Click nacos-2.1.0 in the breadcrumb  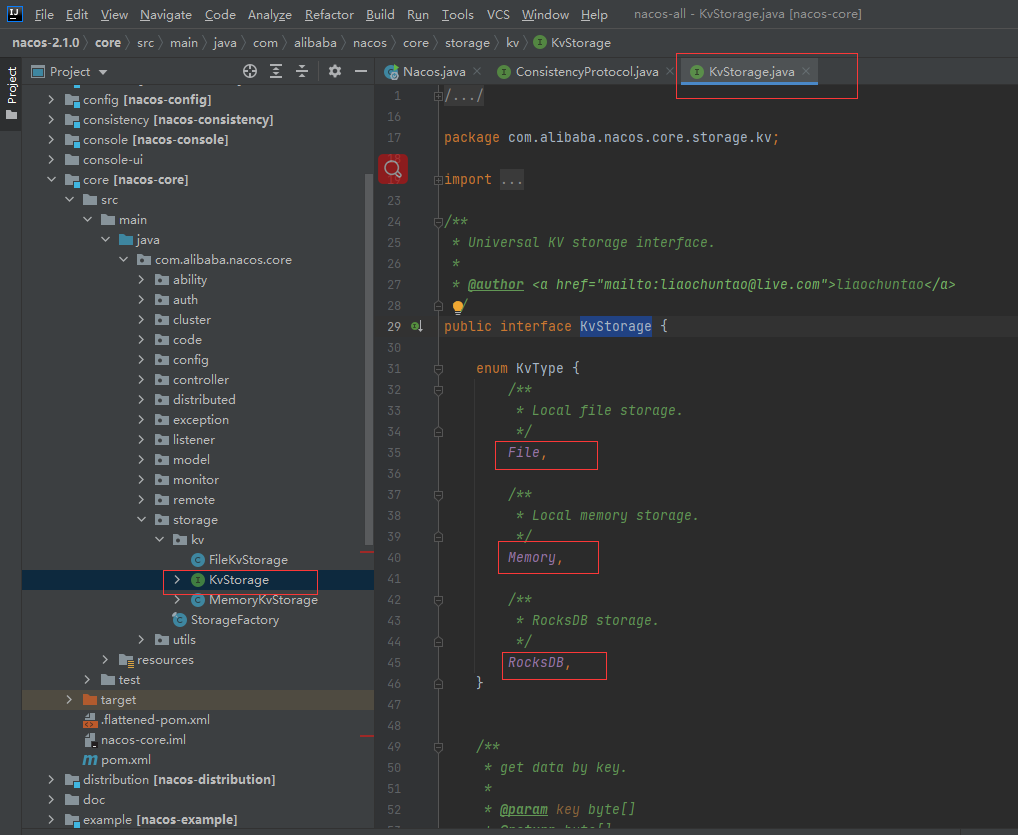[45, 43]
